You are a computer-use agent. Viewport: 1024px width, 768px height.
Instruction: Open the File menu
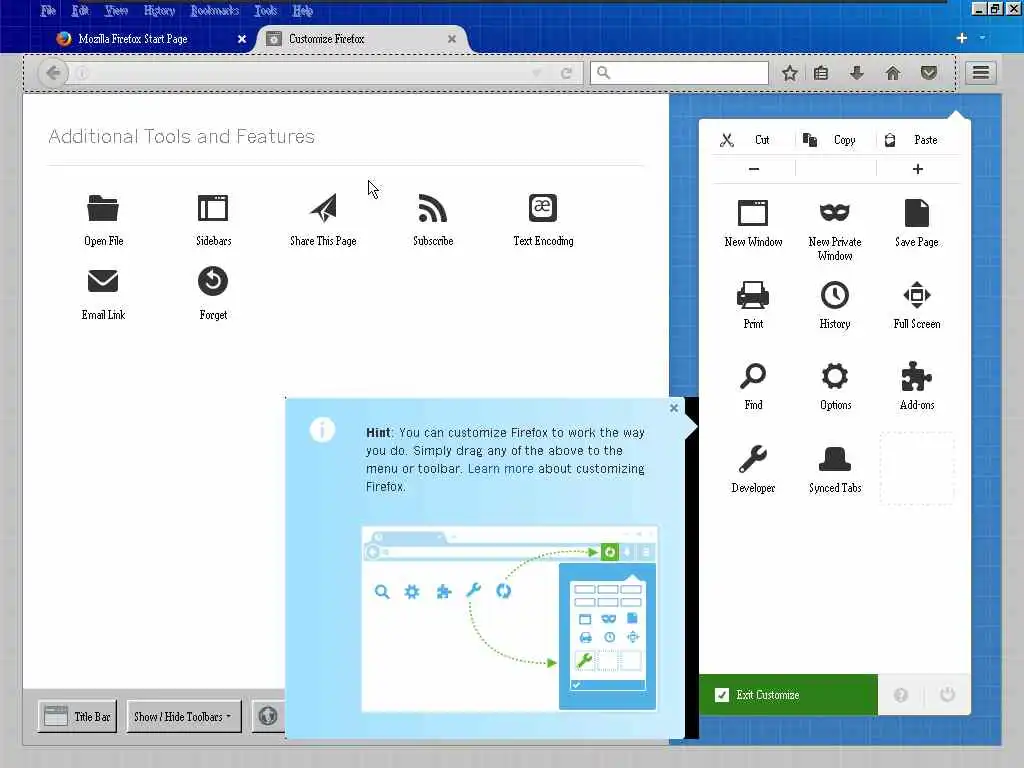(48, 10)
